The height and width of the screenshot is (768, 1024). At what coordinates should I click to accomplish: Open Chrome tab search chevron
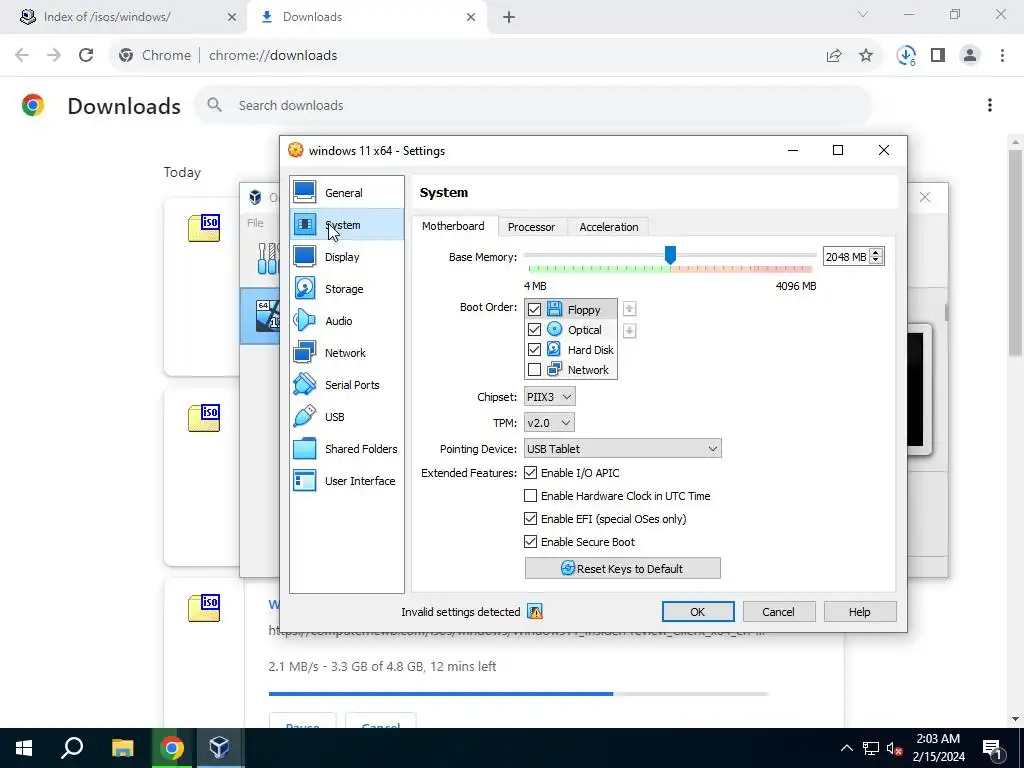(x=863, y=14)
